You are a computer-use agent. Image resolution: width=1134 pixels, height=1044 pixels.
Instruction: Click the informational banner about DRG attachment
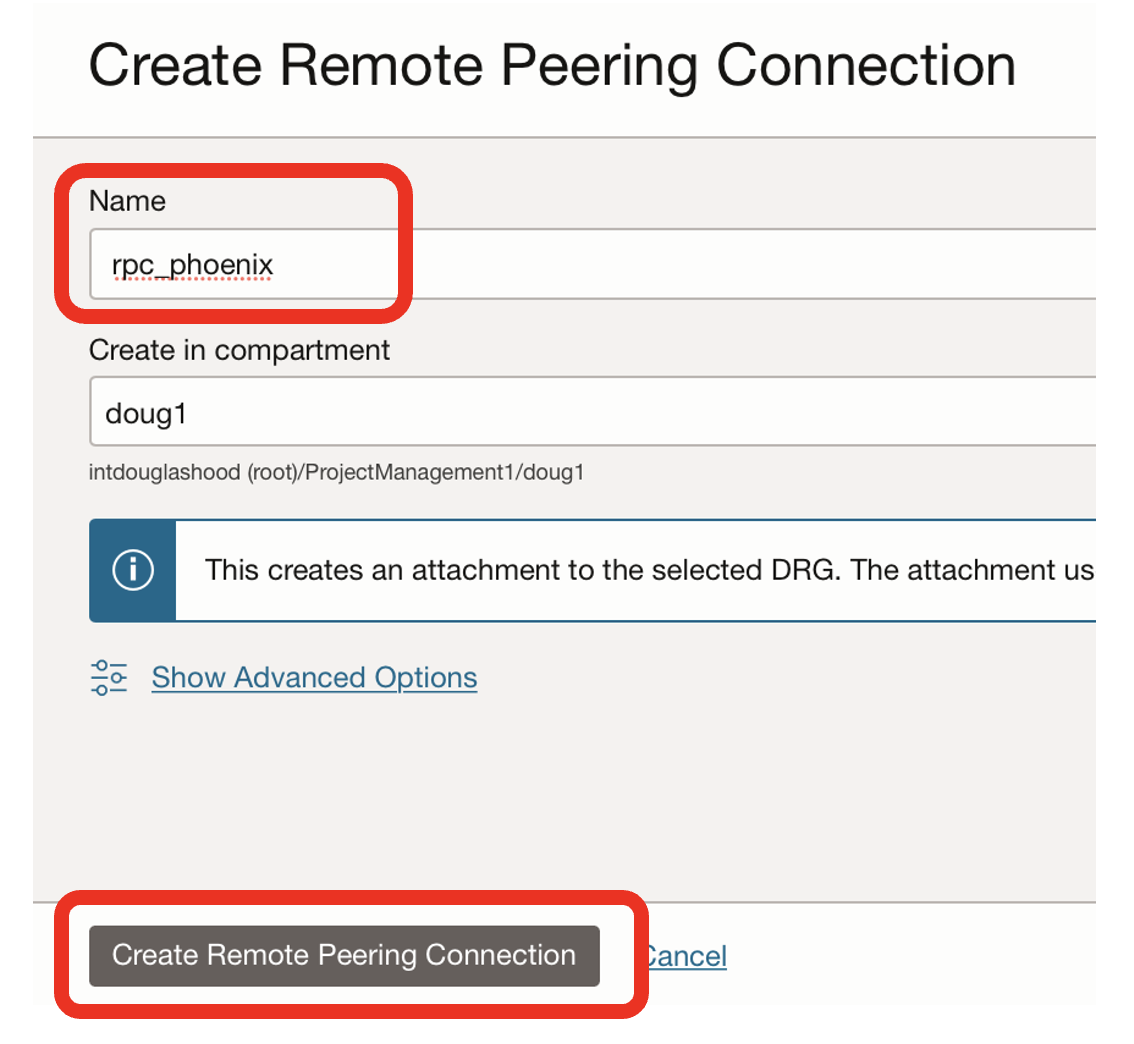(600, 570)
